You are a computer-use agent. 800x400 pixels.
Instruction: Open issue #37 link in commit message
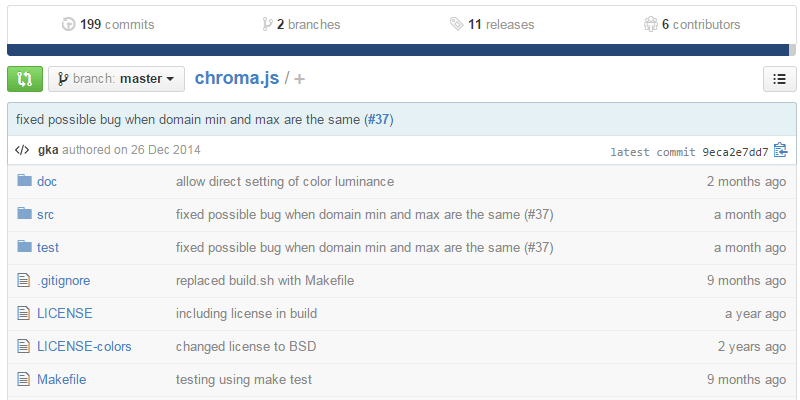(x=378, y=120)
